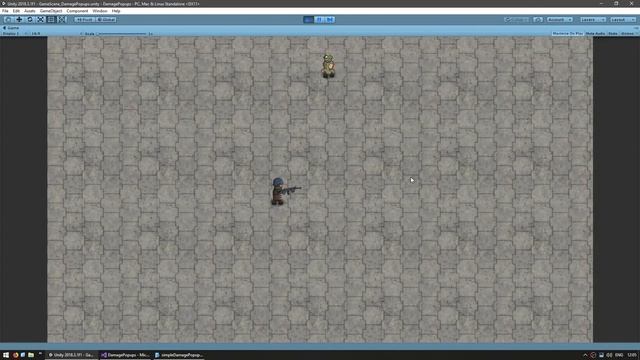Screen dimensions: 640x360
Task: Open cloud services panel
Action: coord(538,20)
